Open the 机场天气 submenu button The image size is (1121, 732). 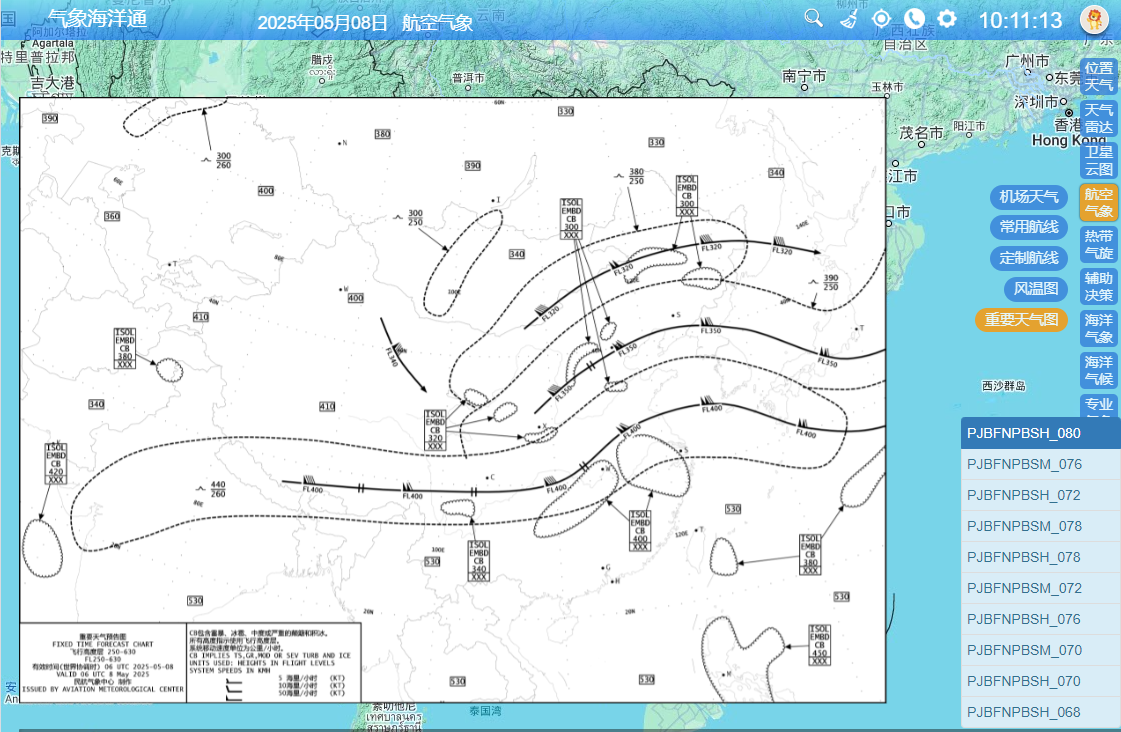point(1029,197)
